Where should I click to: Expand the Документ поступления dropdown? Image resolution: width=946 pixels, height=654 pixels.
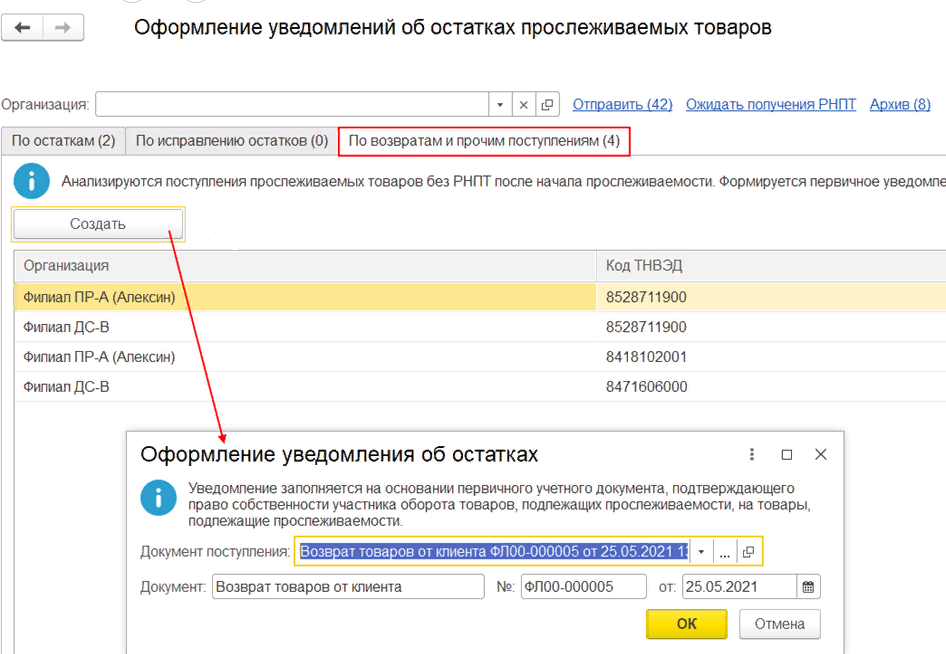(x=702, y=552)
